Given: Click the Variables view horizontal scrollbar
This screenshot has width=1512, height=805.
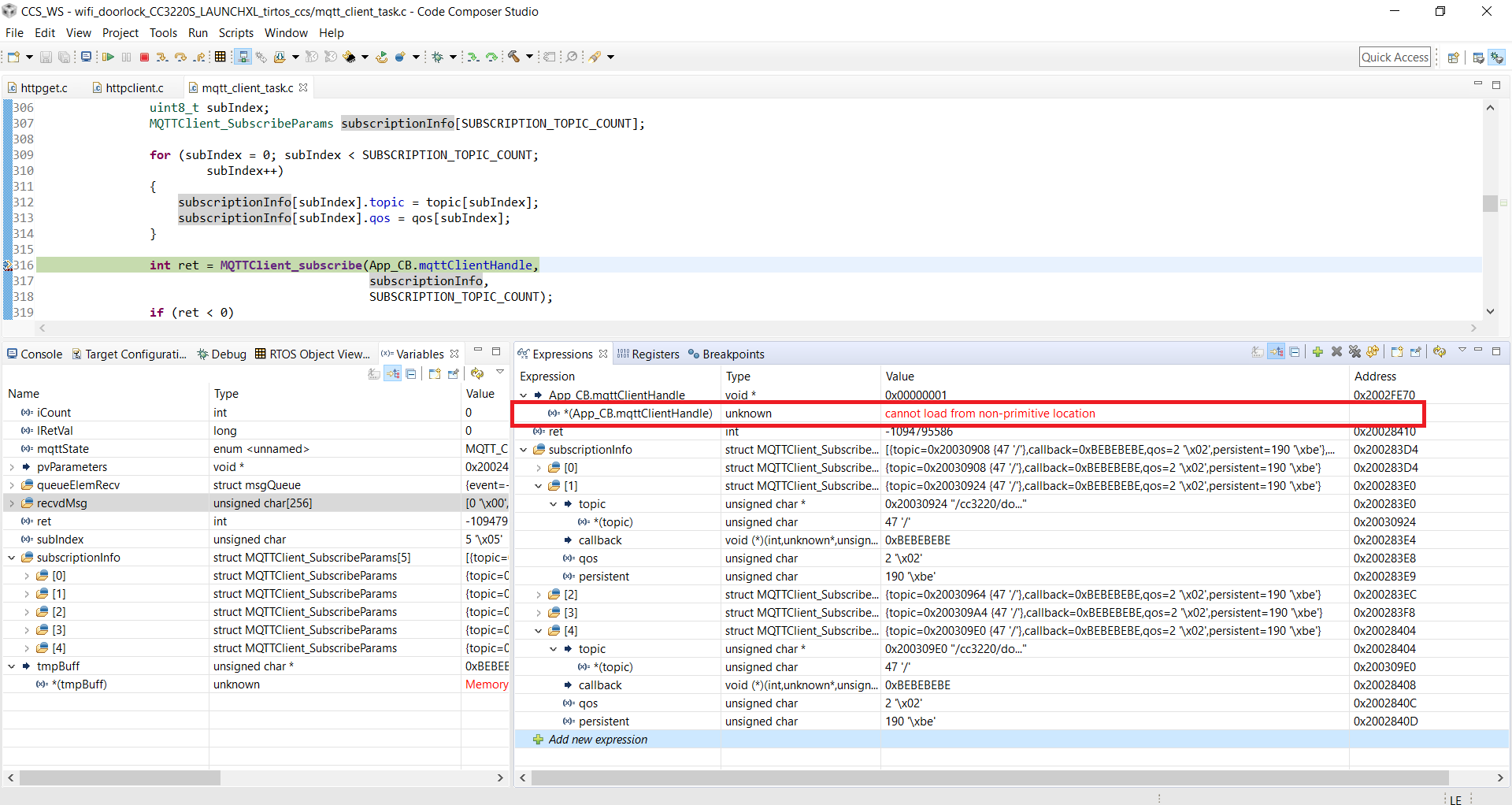Looking at the screenshot, I should tap(120, 777).
